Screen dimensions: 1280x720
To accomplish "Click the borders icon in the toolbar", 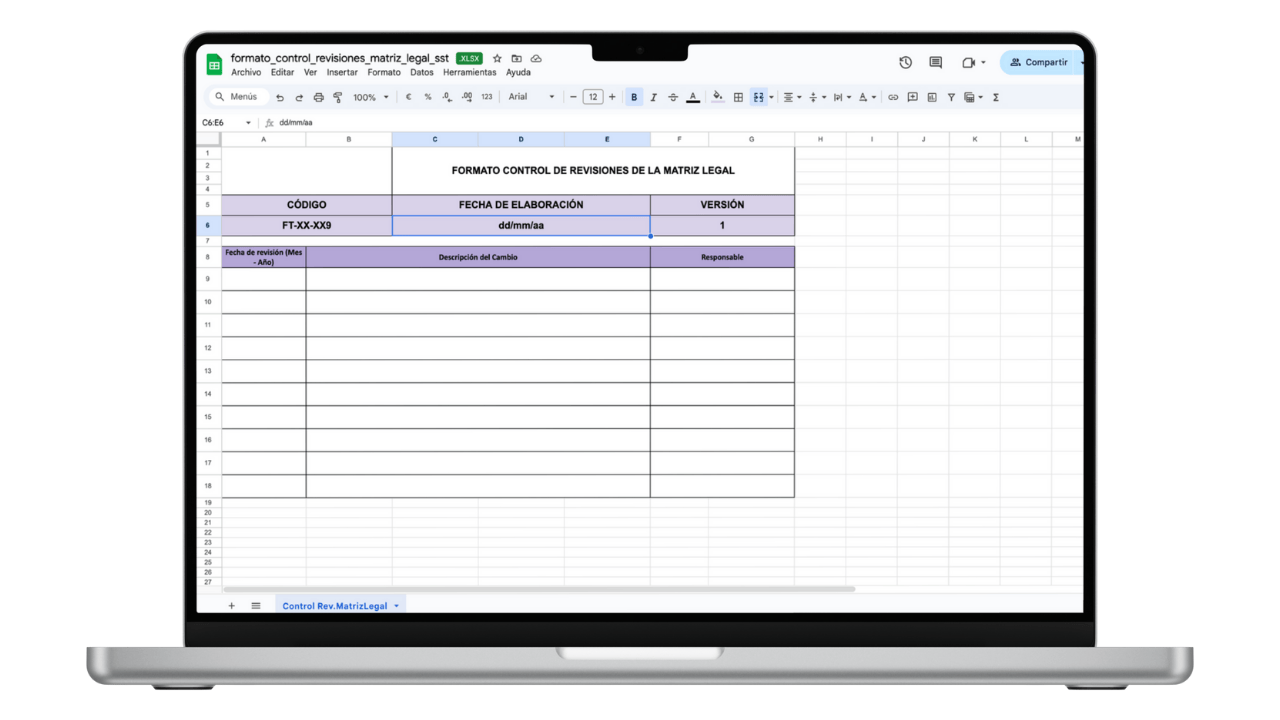I will [x=737, y=97].
